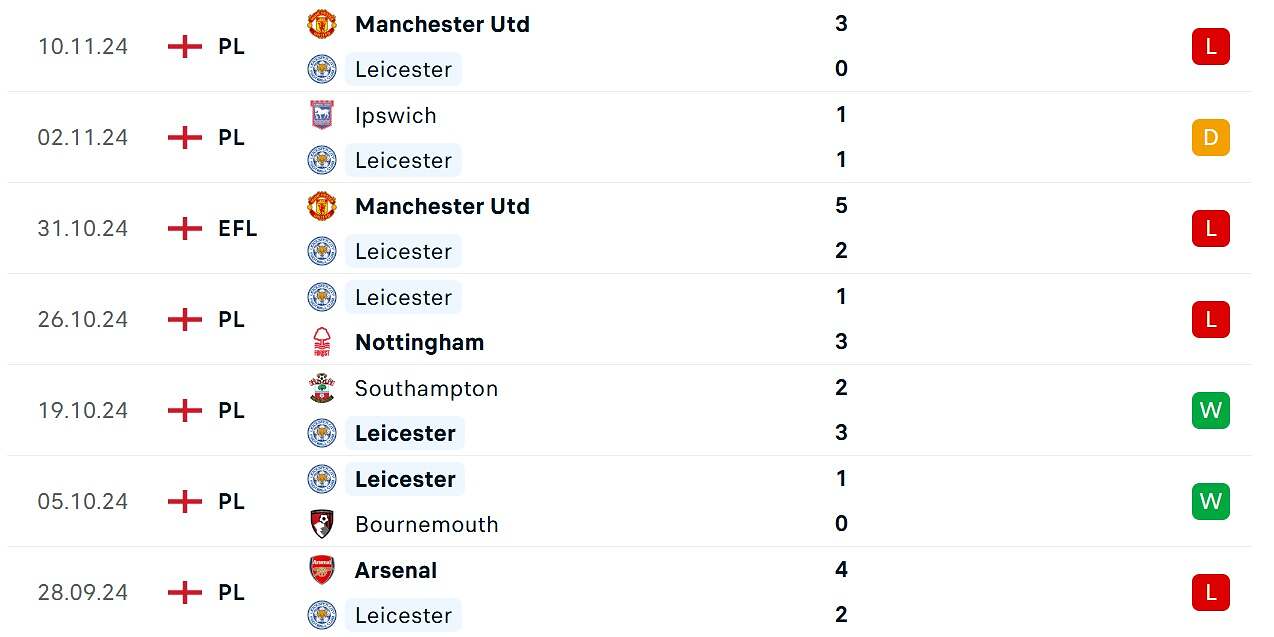Click the England flag for the EFL match
Screen dimensions: 1274x637
tap(185, 228)
